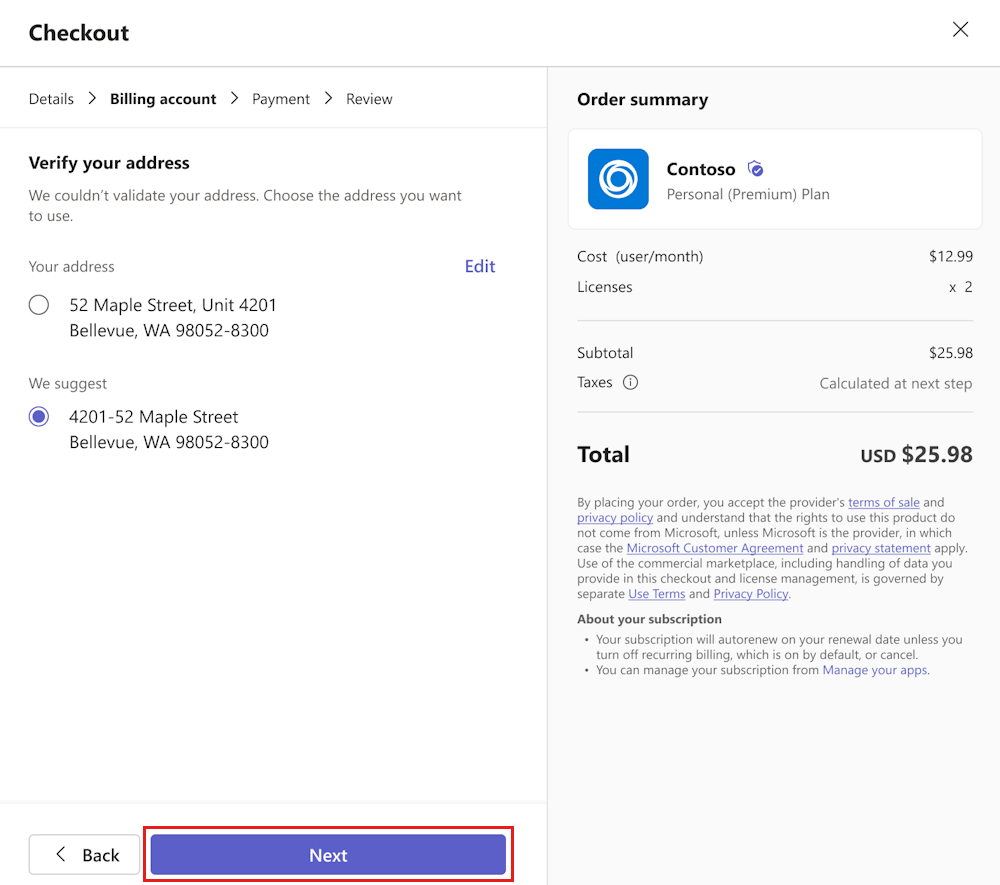
Task: Click the verified publisher badge beside Contoso
Action: [x=755, y=169]
